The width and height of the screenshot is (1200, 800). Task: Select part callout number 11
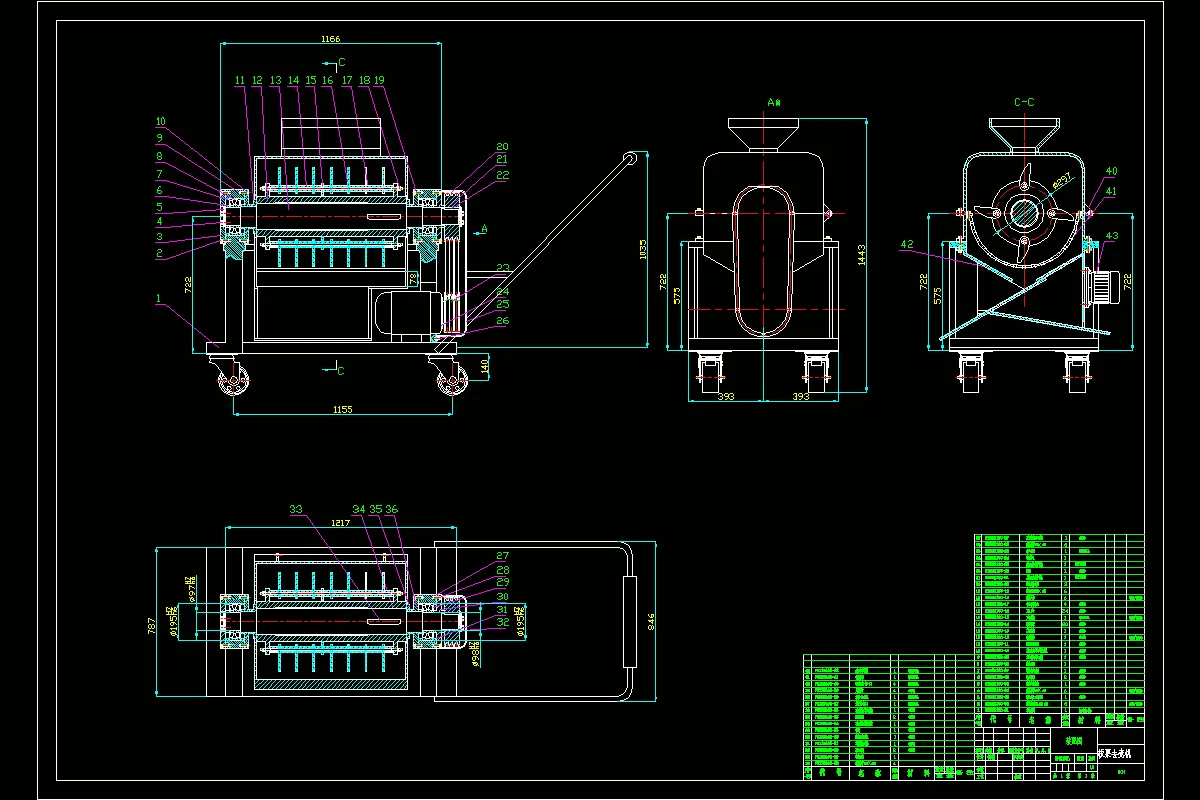coord(239,80)
